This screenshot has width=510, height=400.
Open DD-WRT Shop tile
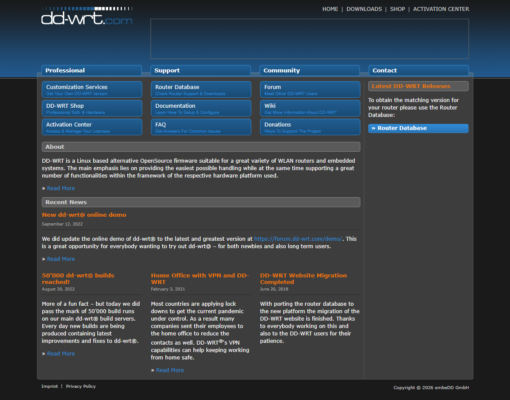(92, 108)
